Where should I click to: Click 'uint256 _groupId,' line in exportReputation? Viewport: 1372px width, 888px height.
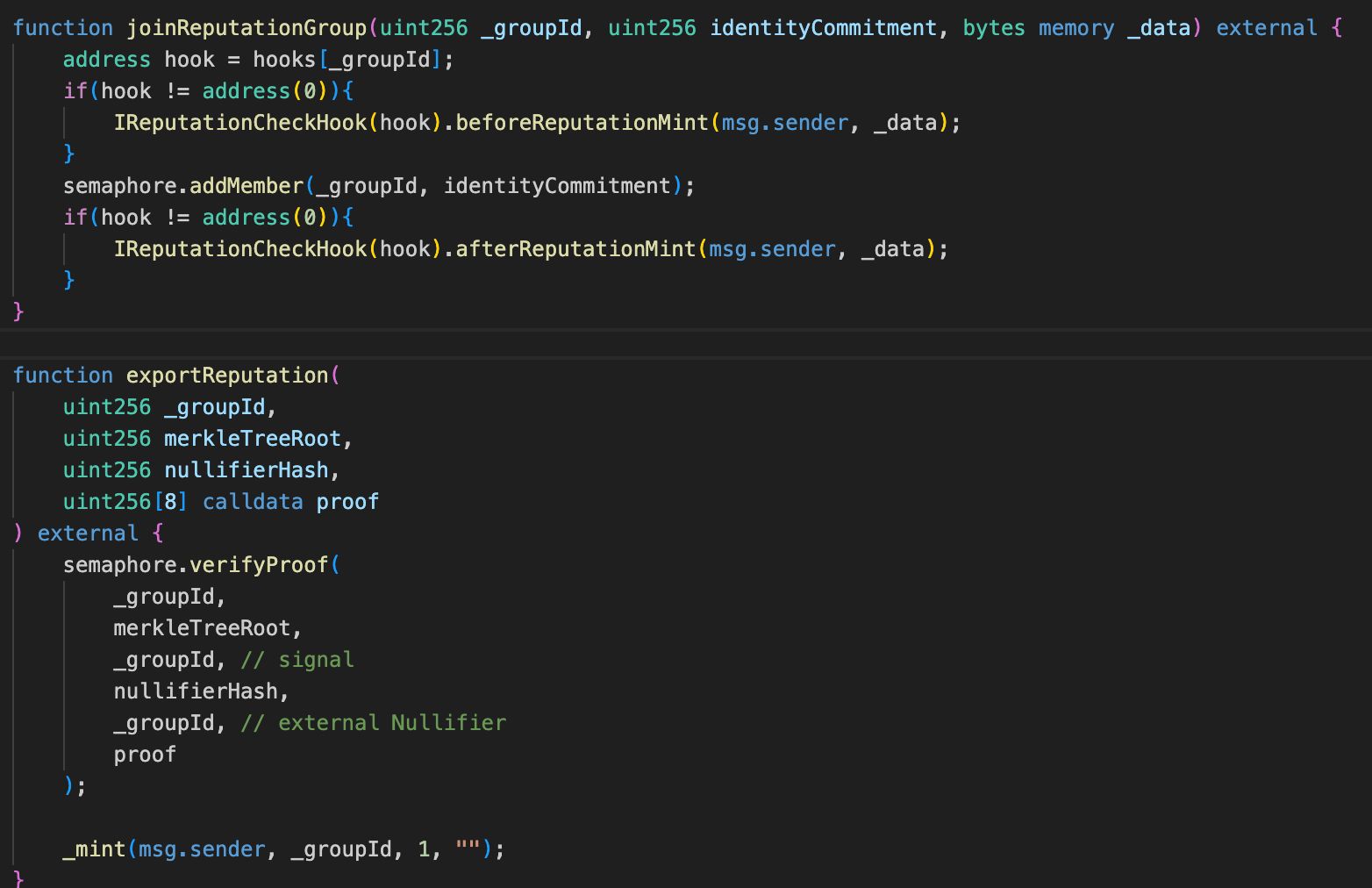pyautogui.click(x=170, y=407)
